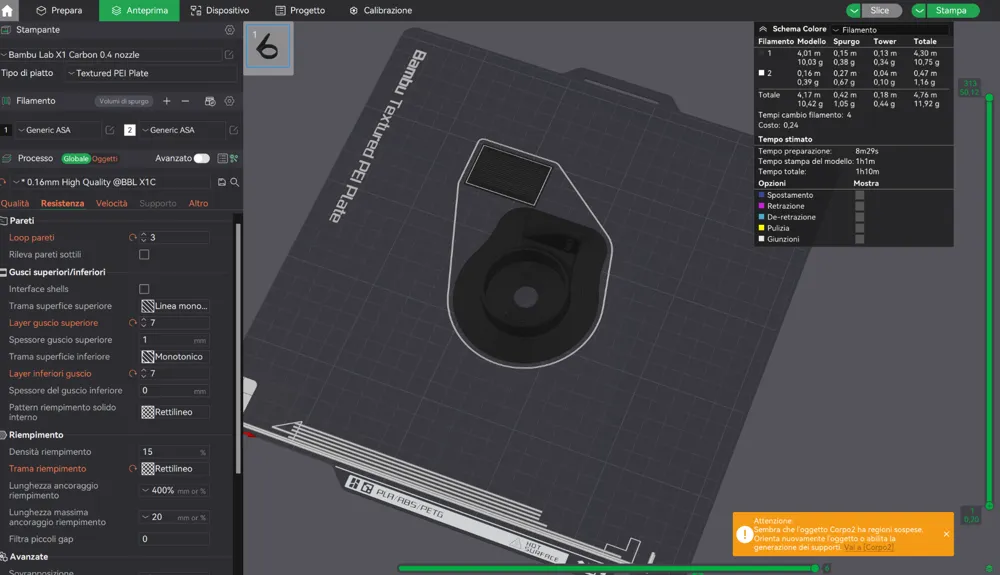
Task: Select plate 1 thumbnail
Action: (x=268, y=46)
